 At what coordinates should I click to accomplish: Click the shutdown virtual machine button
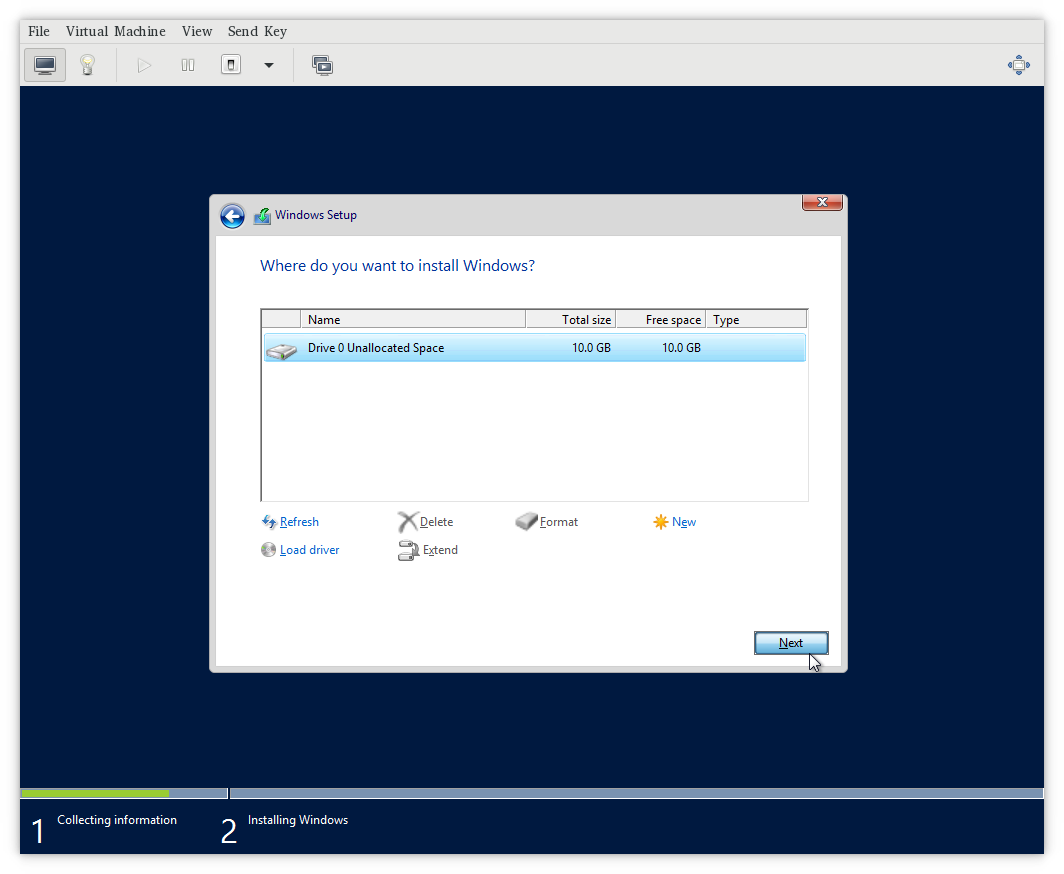click(230, 64)
